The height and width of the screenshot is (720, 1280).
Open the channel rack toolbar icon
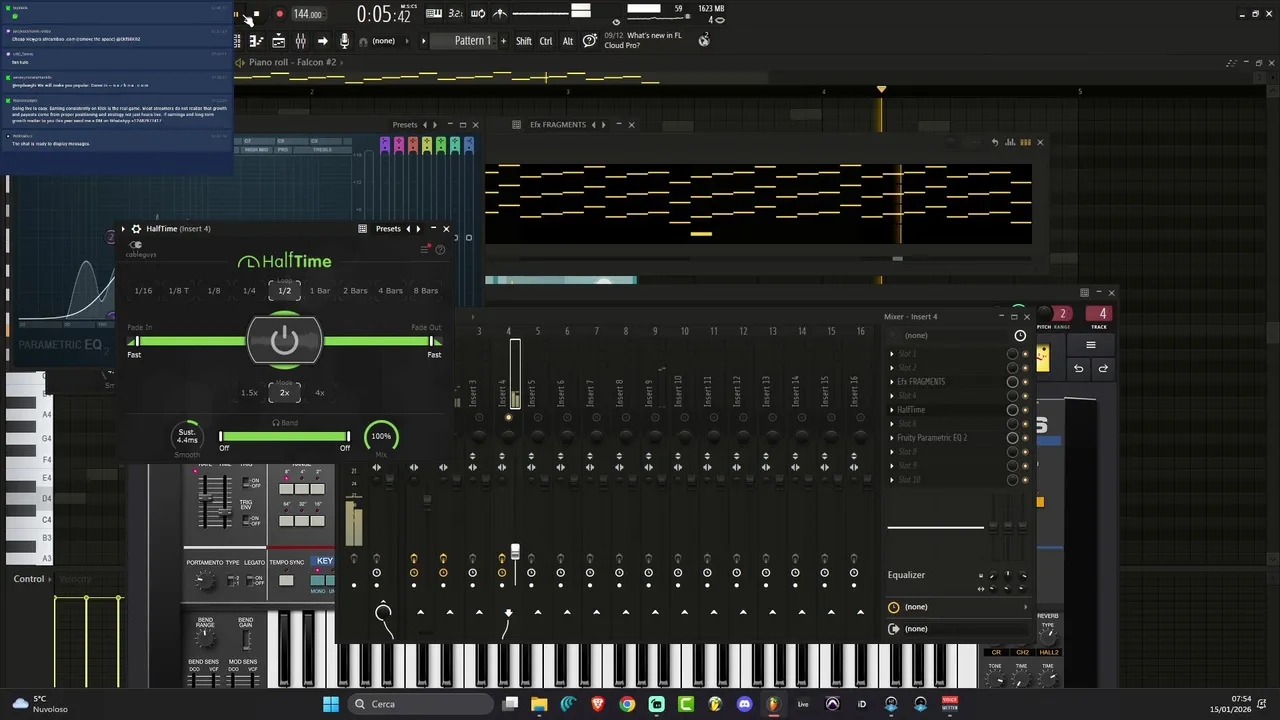pos(278,41)
